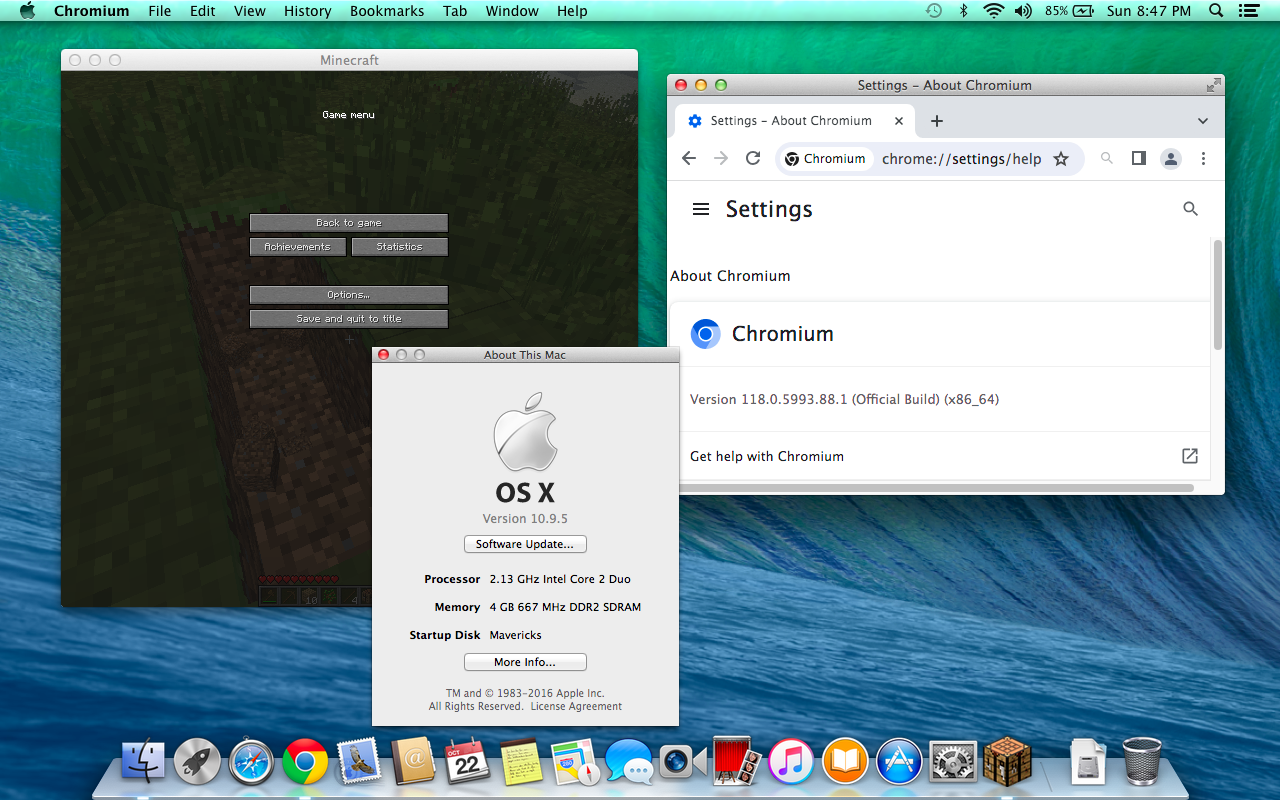This screenshot has height=800, width=1280.
Task: Click the chrome://settings/help address bar
Action: pos(961,159)
